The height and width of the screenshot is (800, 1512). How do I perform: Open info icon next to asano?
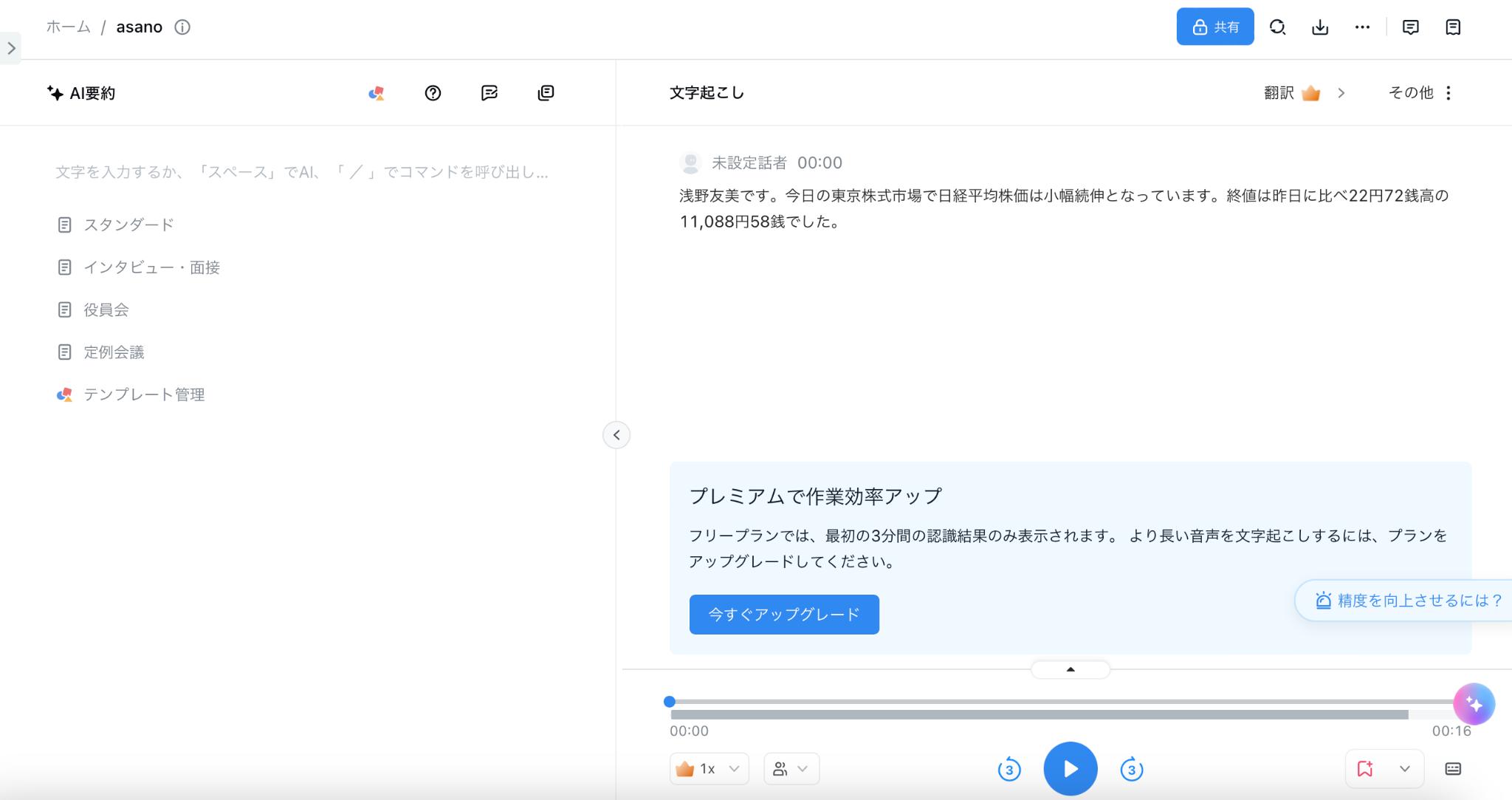[182, 27]
